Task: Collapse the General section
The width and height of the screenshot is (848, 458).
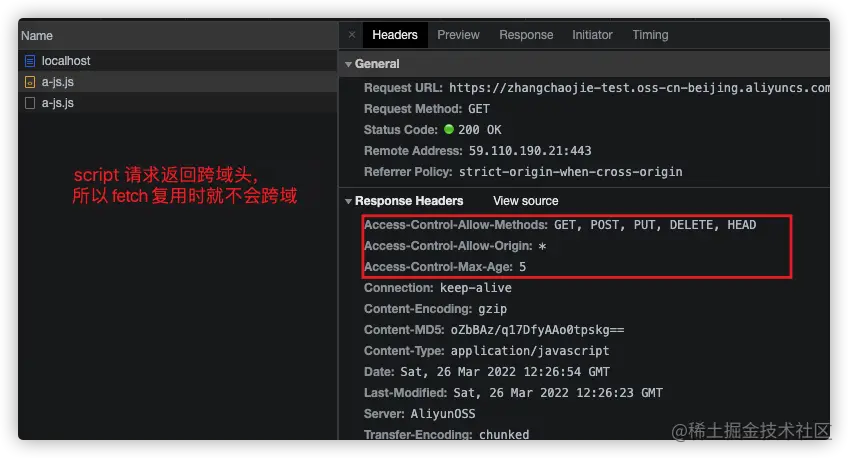Action: point(348,64)
